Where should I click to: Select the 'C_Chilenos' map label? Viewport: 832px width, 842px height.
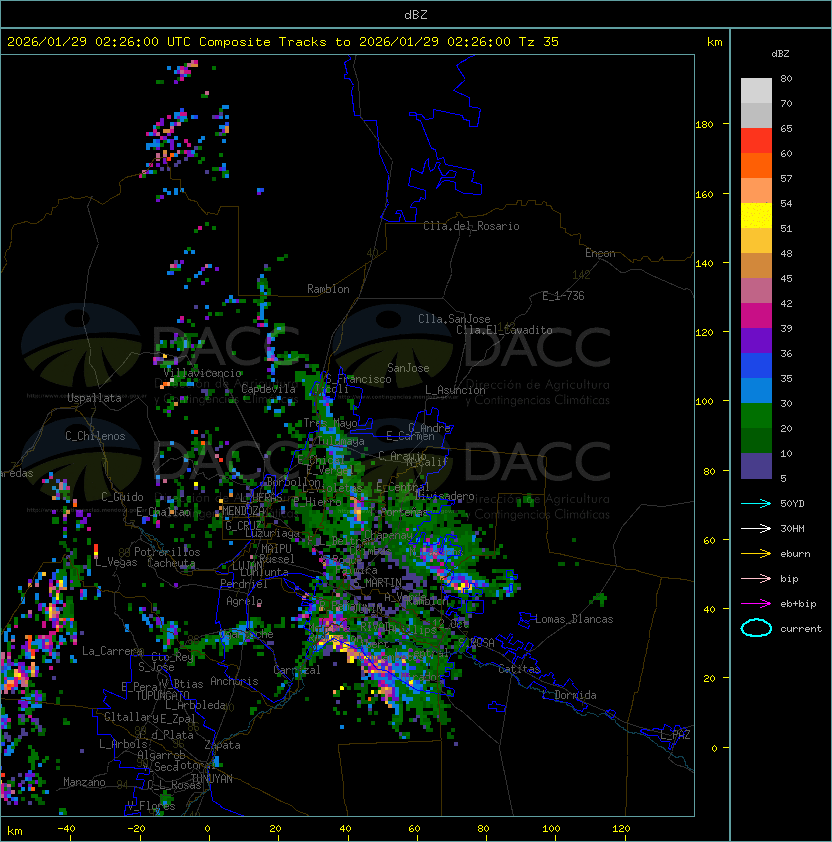(95, 436)
